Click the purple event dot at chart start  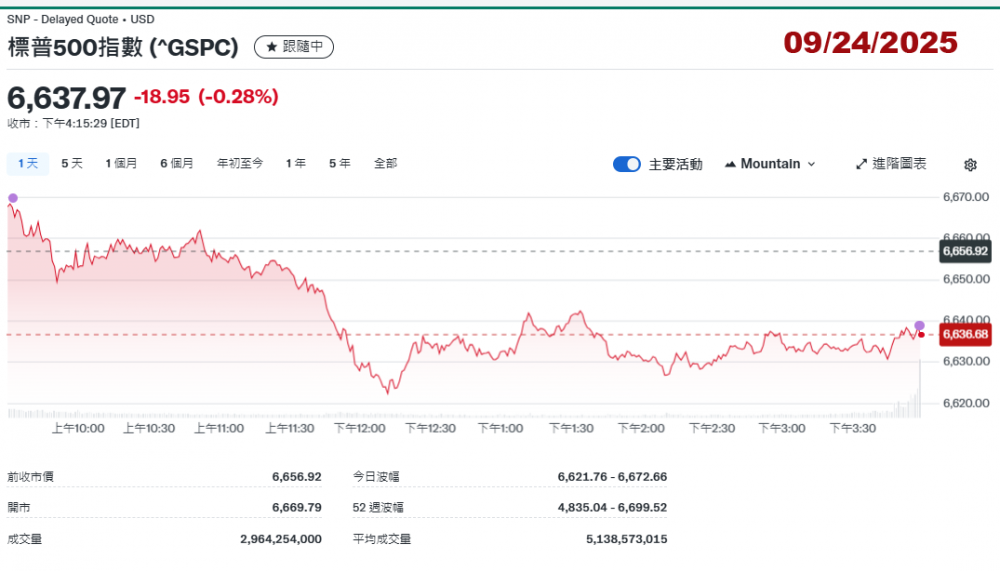[x=12, y=198]
